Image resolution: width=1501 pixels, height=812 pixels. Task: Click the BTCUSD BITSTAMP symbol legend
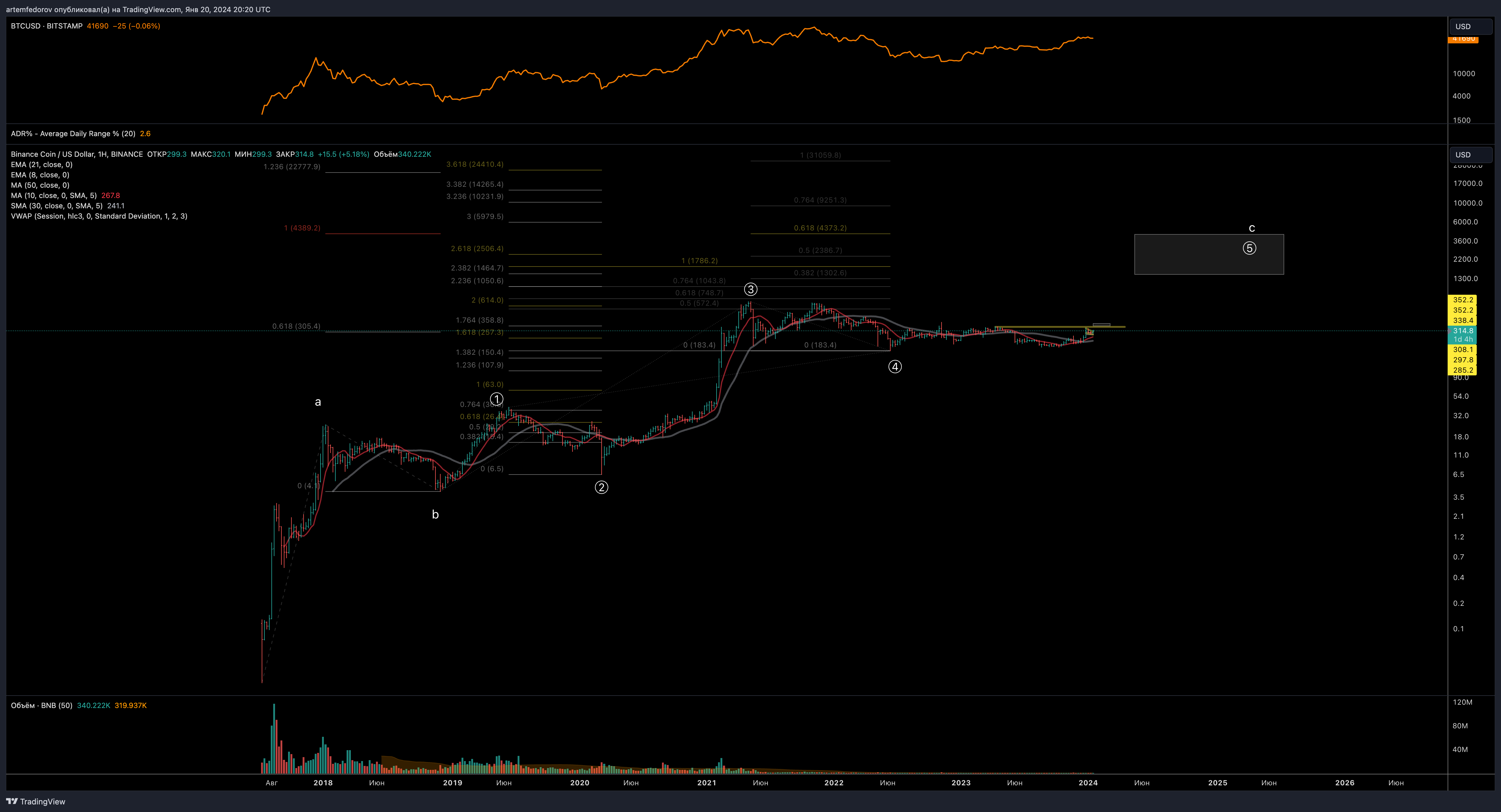click(47, 26)
